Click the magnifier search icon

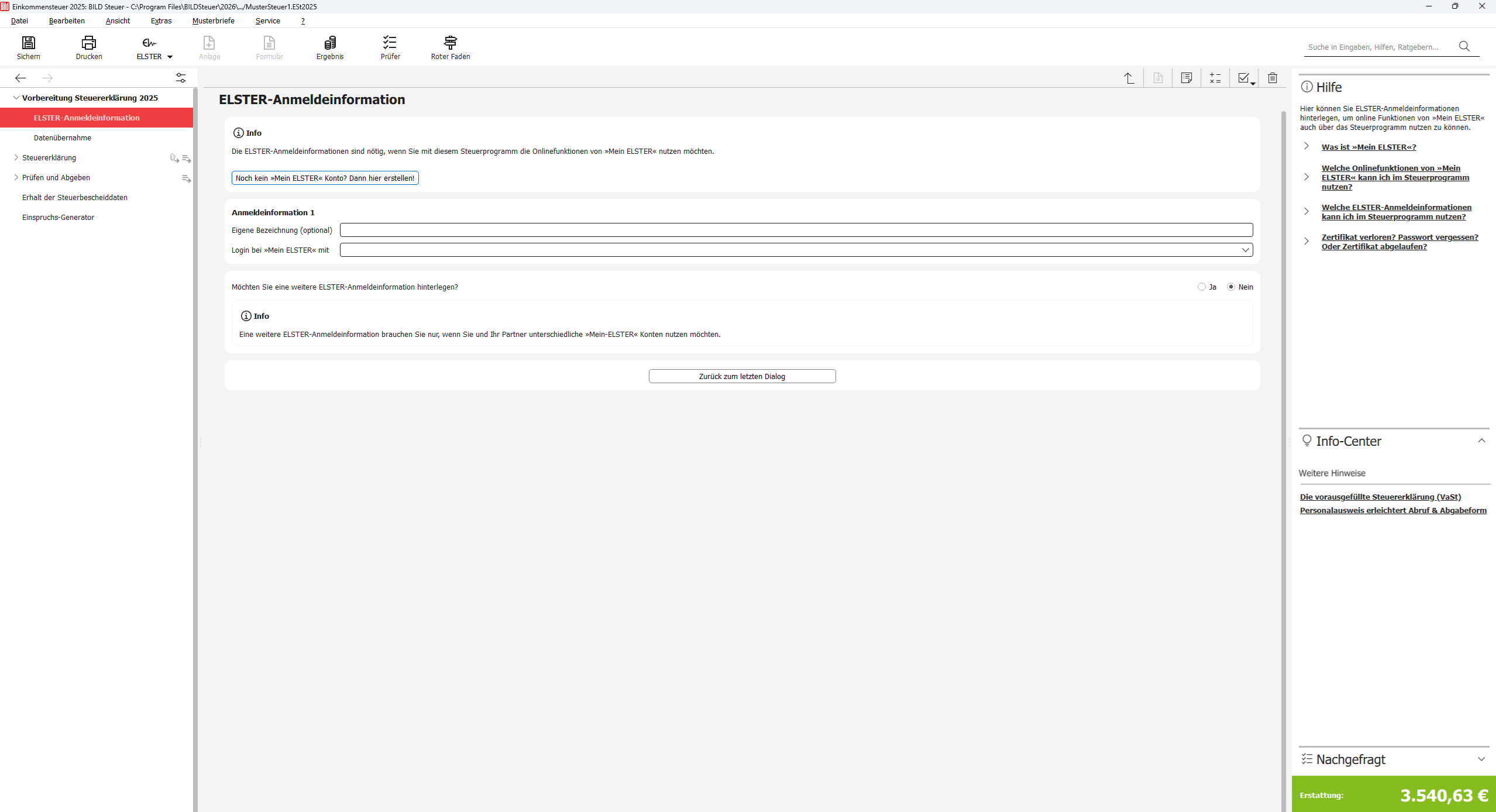pyautogui.click(x=1464, y=46)
